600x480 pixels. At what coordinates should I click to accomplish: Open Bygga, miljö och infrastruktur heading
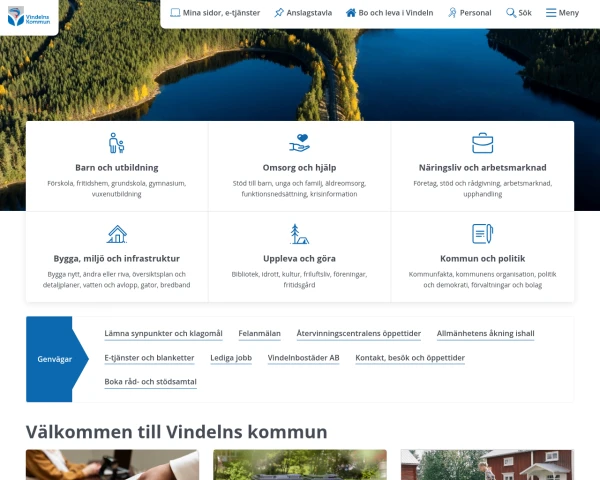tap(117, 259)
